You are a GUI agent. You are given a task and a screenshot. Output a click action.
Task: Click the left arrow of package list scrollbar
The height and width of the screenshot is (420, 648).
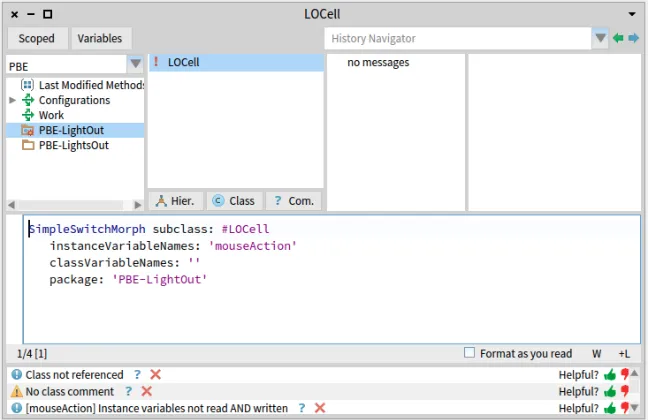pos(12,205)
